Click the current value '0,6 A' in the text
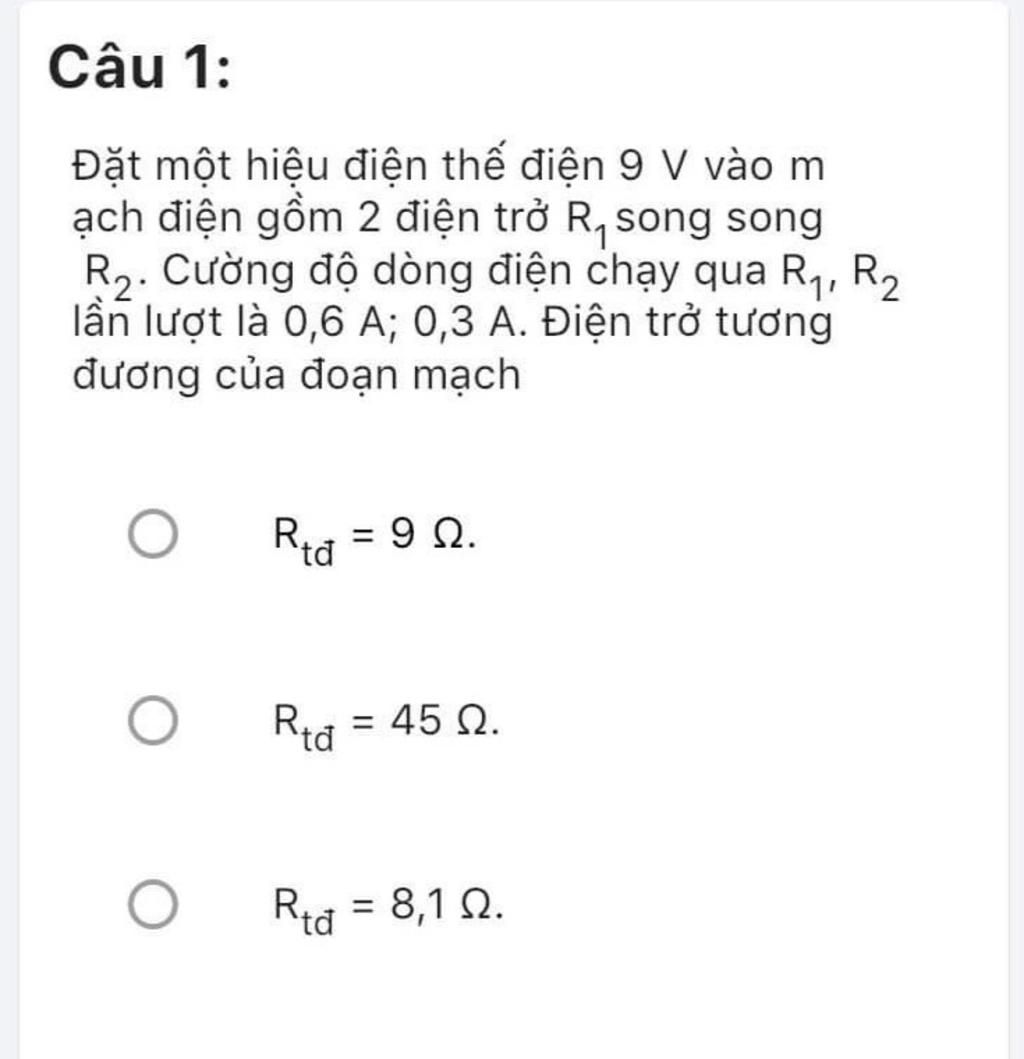The image size is (1024, 1059). pyautogui.click(x=334, y=322)
